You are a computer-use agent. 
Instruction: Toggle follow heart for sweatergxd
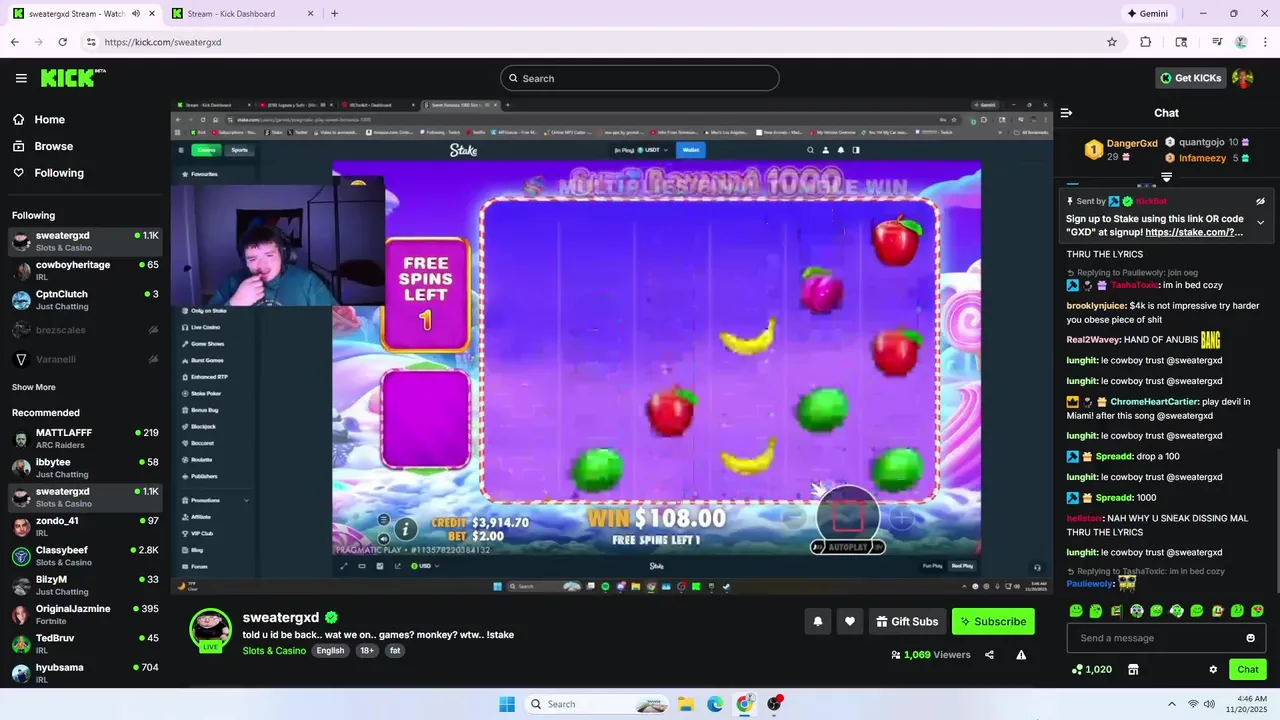click(849, 621)
